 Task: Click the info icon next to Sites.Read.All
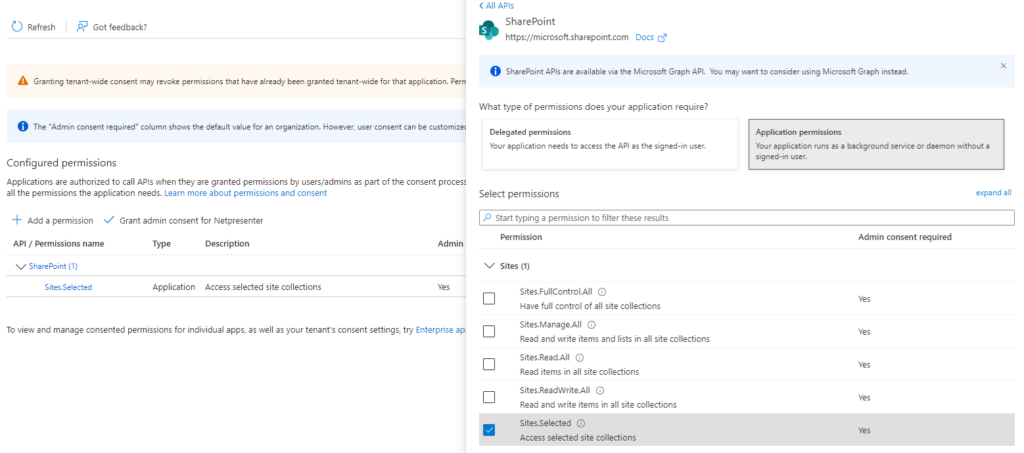click(580, 358)
